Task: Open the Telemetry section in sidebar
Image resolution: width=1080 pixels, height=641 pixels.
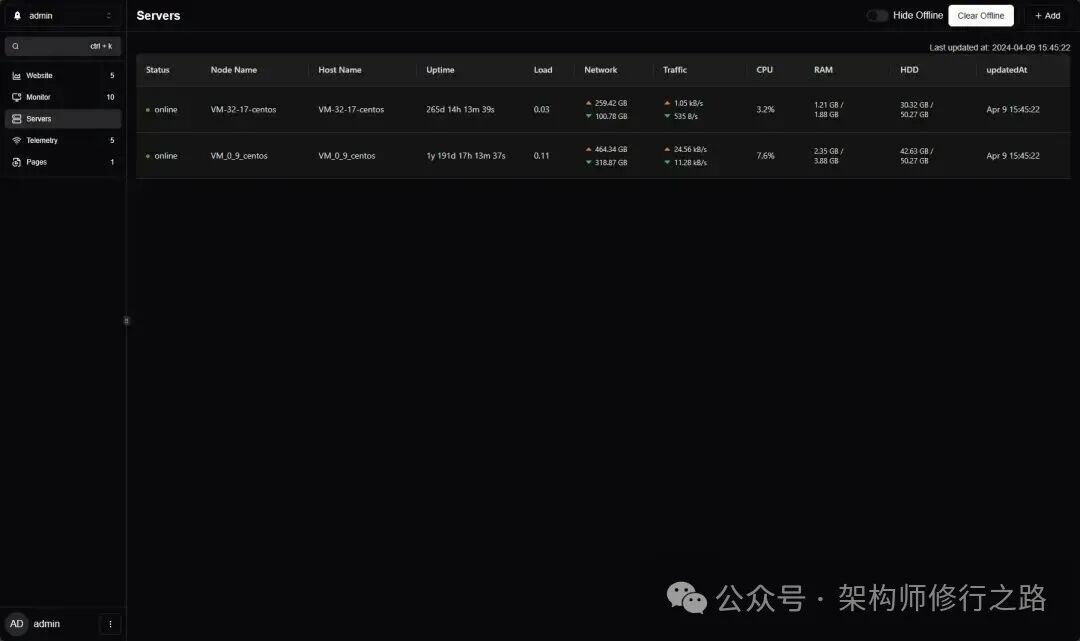Action: click(63, 140)
